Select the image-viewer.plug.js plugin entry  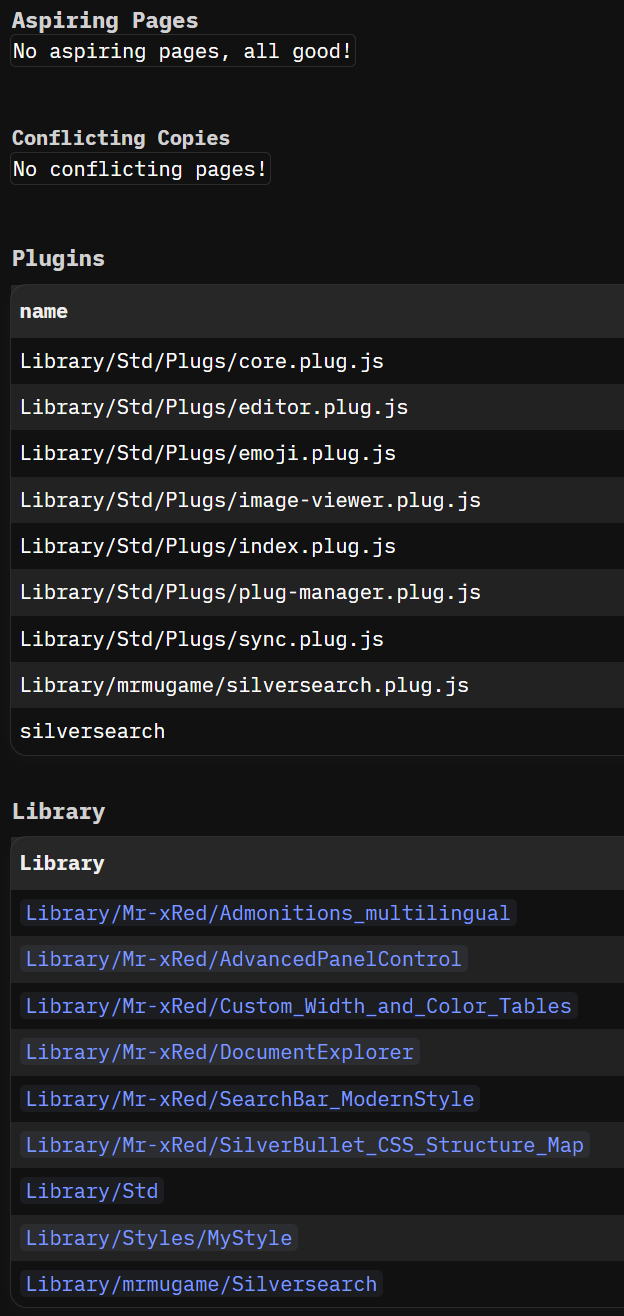(250, 500)
